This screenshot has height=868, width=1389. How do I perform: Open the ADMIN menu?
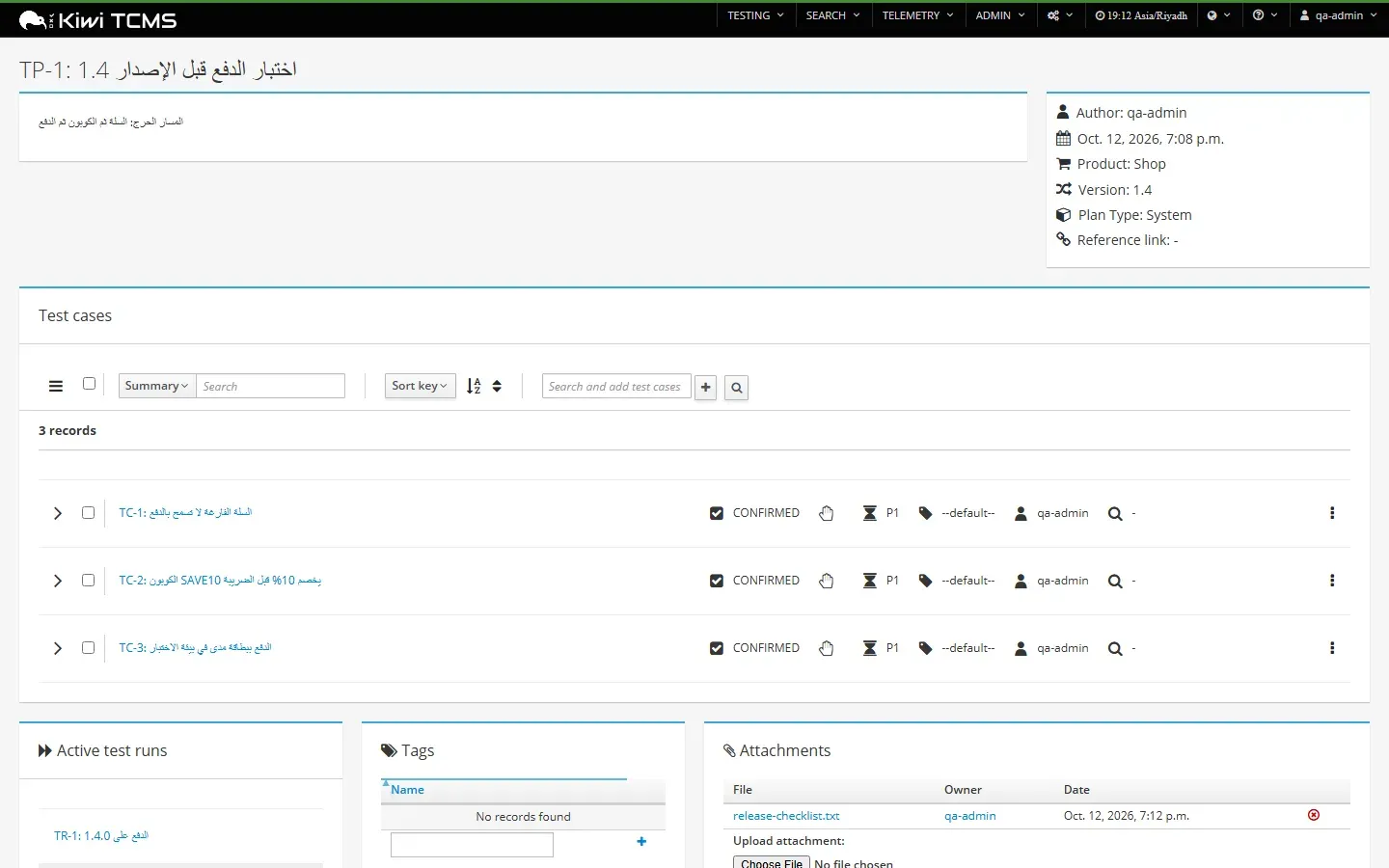click(1000, 15)
